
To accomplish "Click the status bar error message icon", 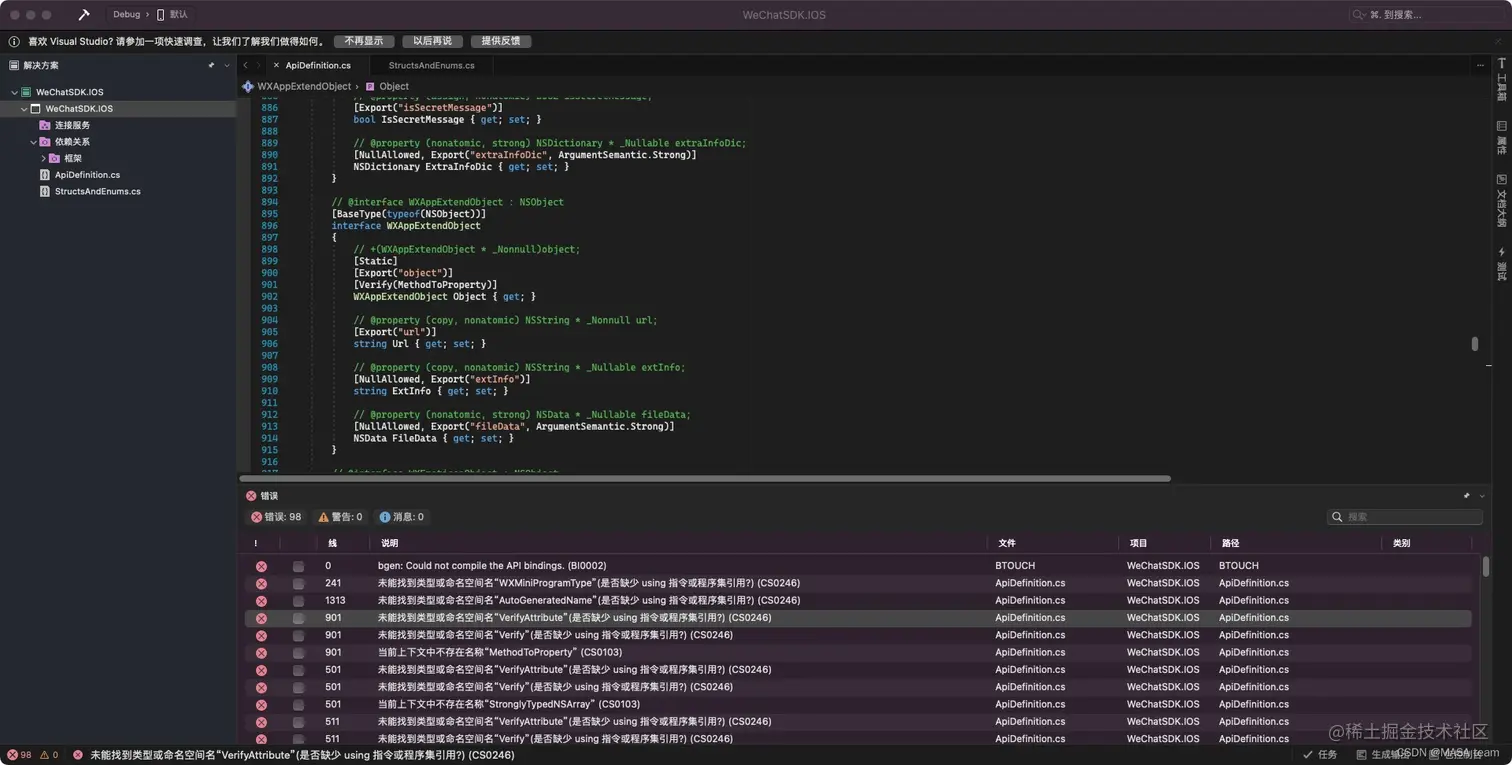I will [78, 755].
